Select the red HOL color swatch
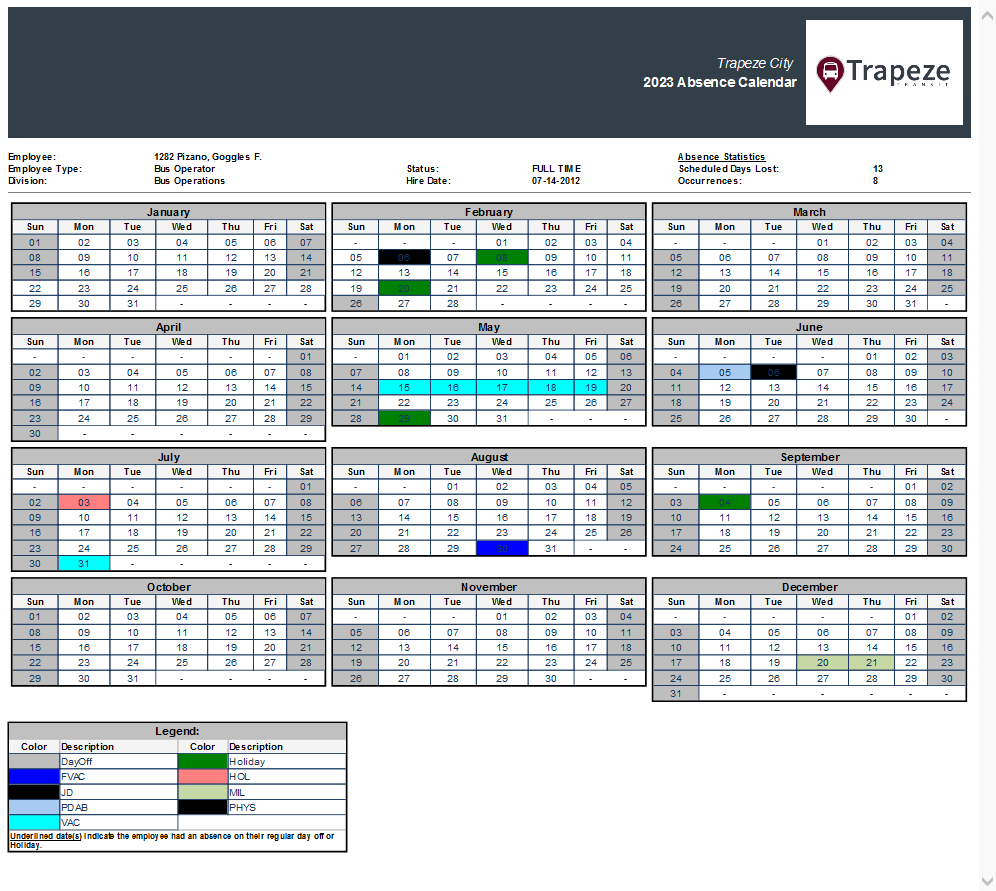The width and height of the screenshot is (996, 891). pos(203,777)
